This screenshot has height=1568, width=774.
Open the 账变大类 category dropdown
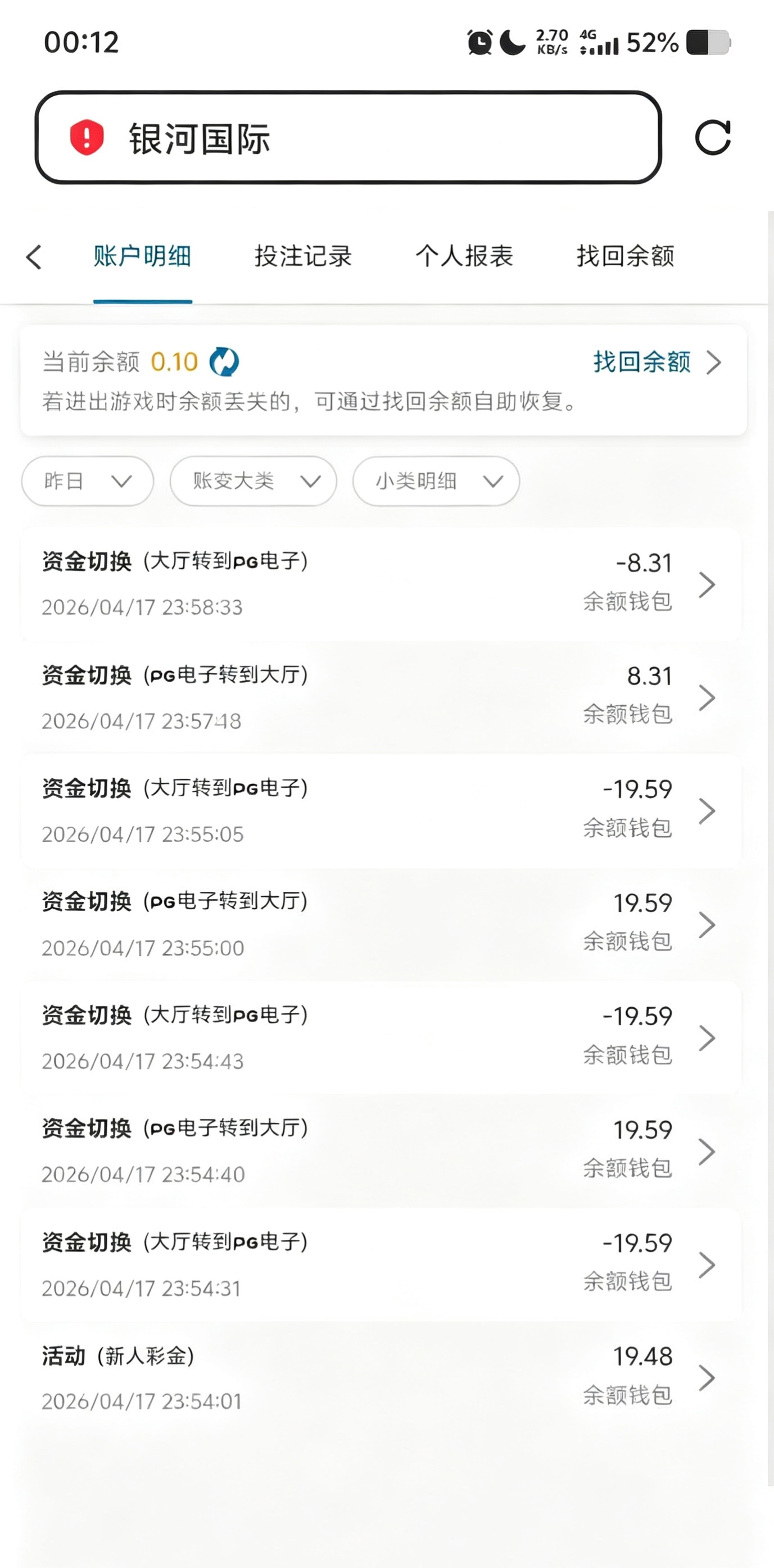253,482
